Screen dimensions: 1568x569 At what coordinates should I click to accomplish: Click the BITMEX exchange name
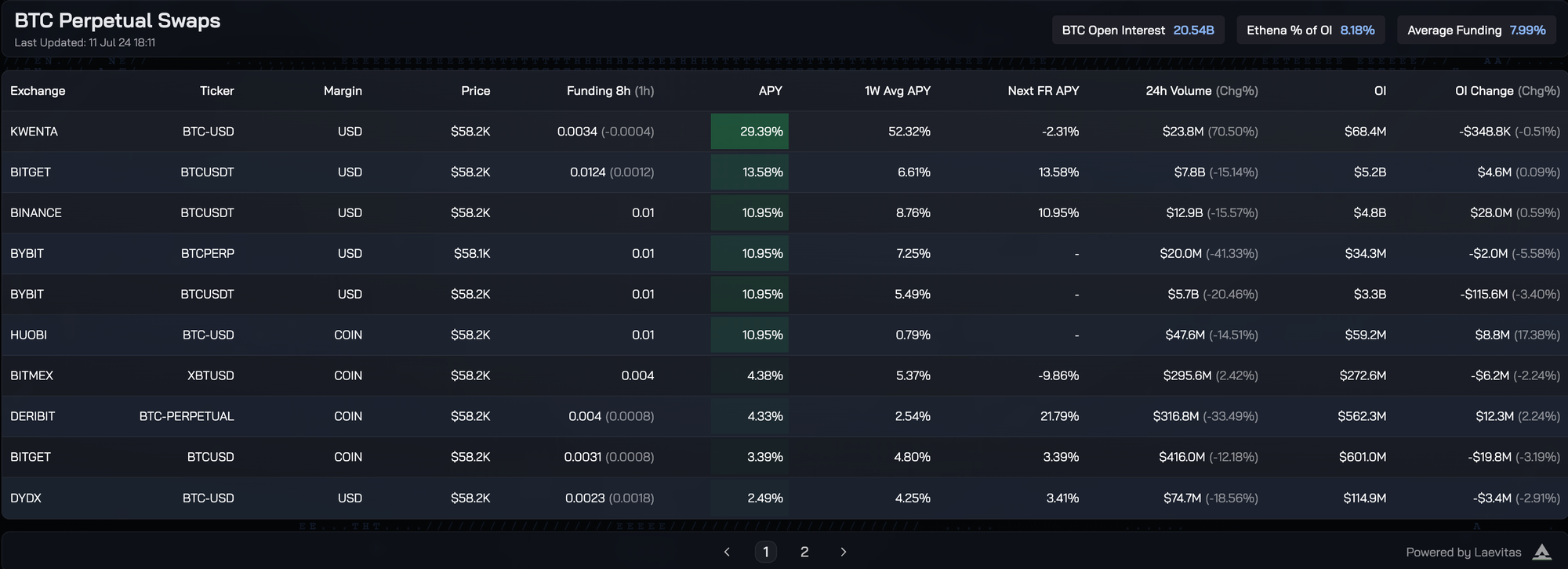pos(32,375)
